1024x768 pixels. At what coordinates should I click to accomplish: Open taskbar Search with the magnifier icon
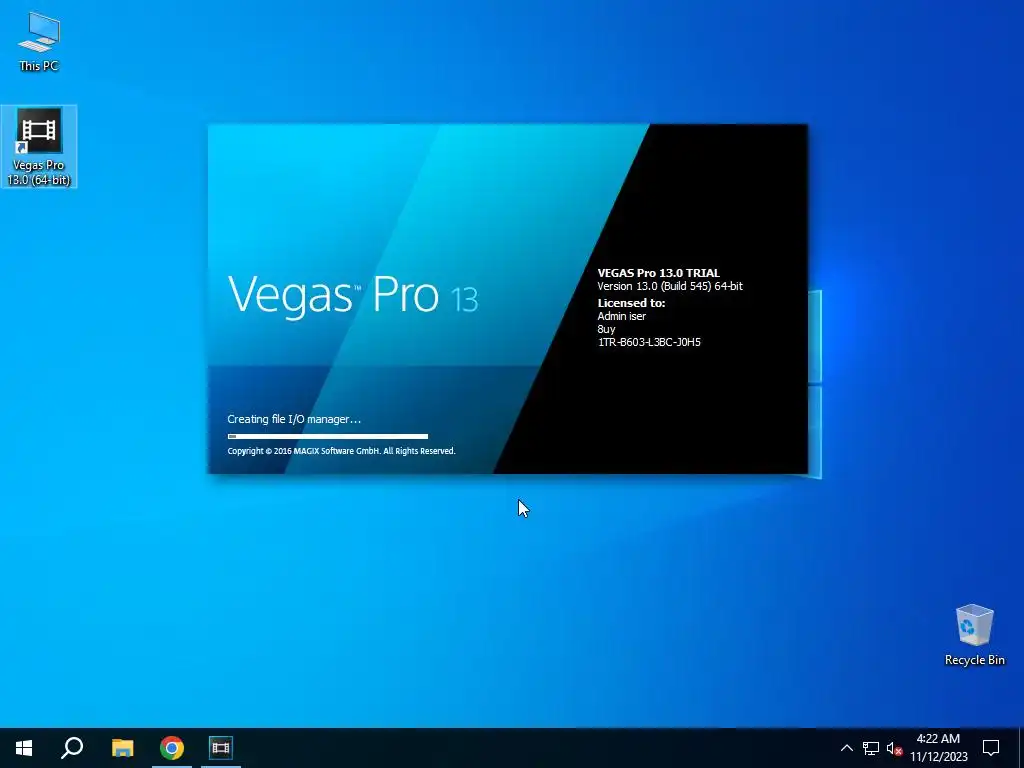[72, 748]
